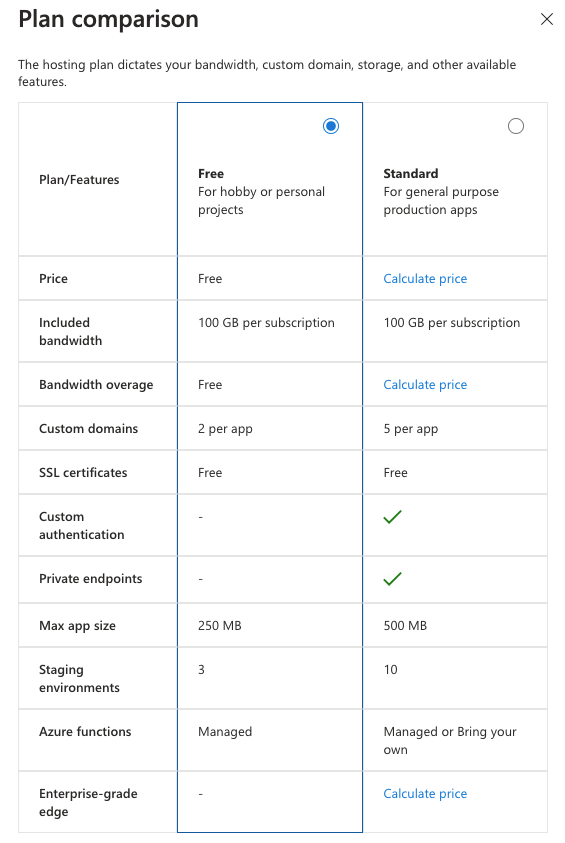Image resolution: width=565 pixels, height=843 pixels.
Task: Open Calculate price link for Enterprise-grade edge
Action: coord(425,794)
